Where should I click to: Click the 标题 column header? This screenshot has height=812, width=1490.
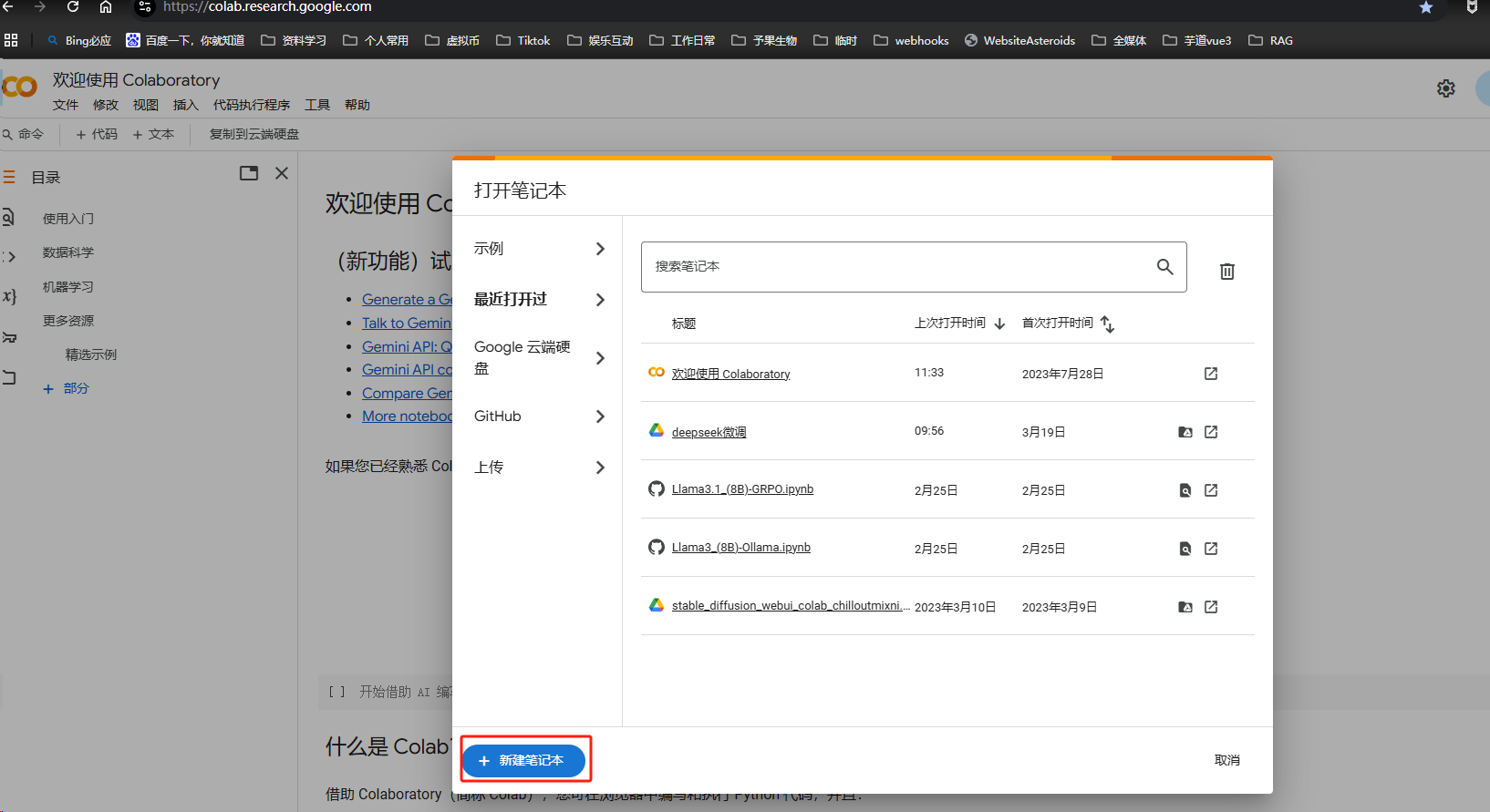[684, 324]
